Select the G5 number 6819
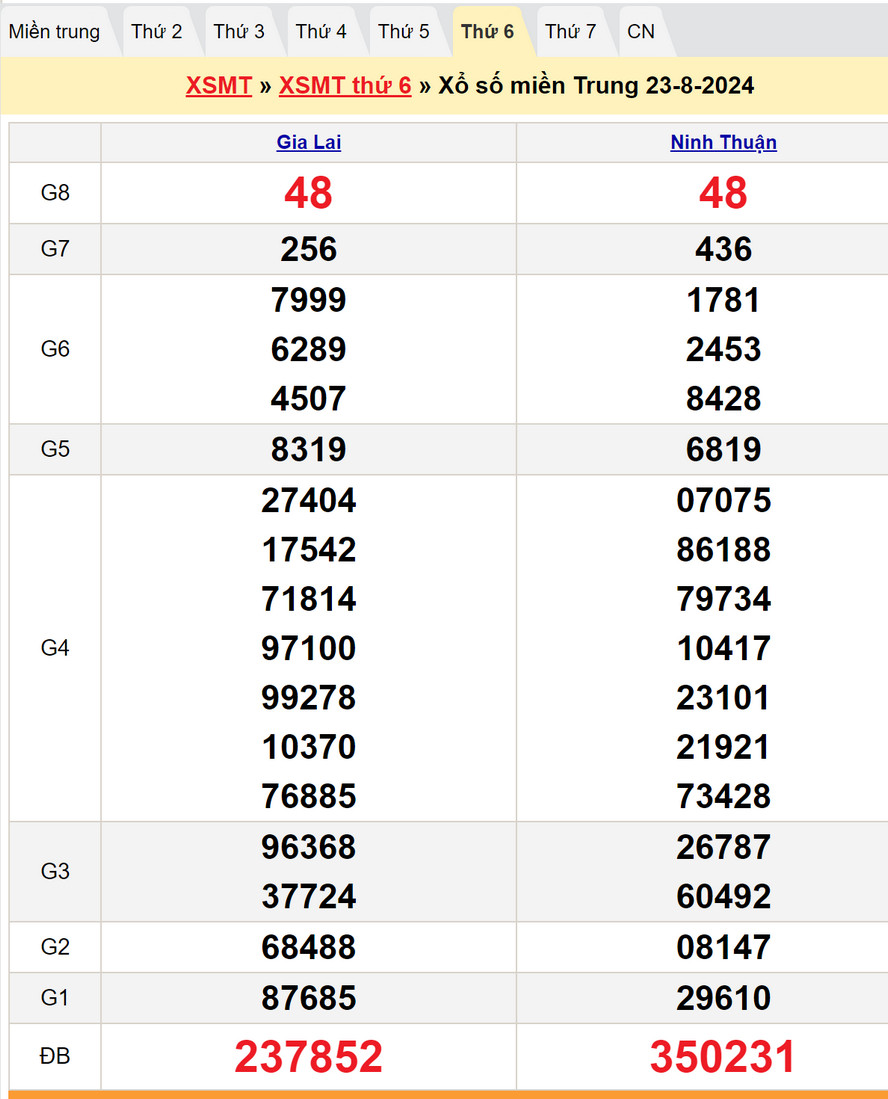Image resolution: width=888 pixels, height=1099 pixels. (723, 450)
